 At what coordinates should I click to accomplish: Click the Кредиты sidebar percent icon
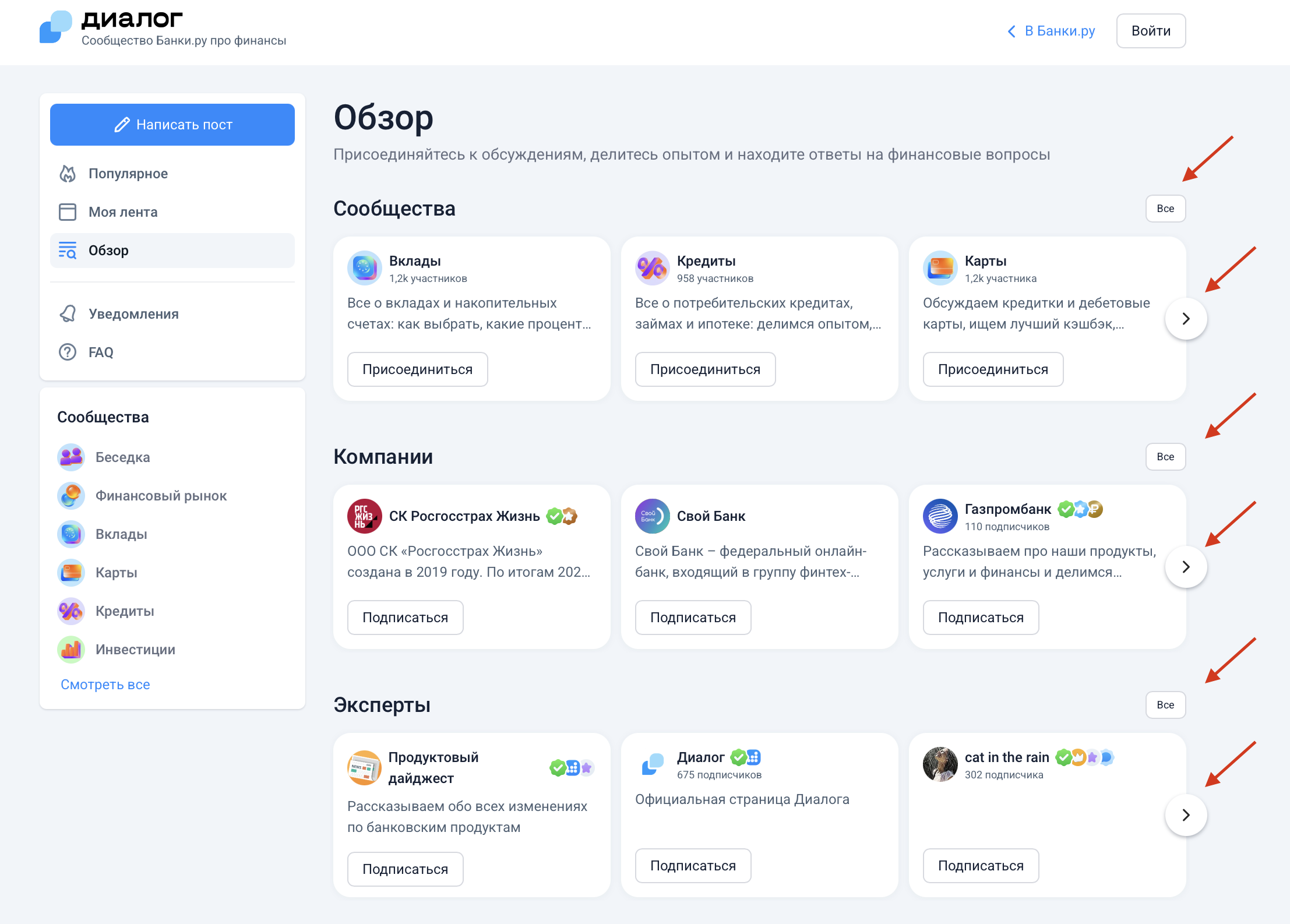[x=71, y=611]
